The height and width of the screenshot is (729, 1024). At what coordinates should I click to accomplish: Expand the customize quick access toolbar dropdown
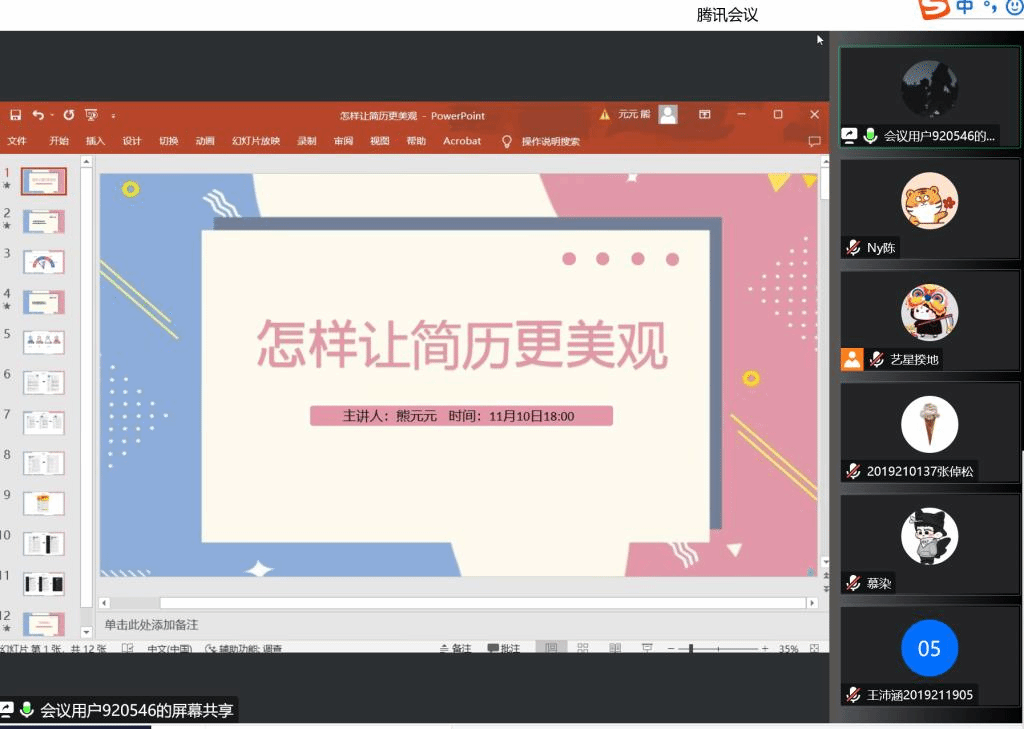pyautogui.click(x=113, y=116)
